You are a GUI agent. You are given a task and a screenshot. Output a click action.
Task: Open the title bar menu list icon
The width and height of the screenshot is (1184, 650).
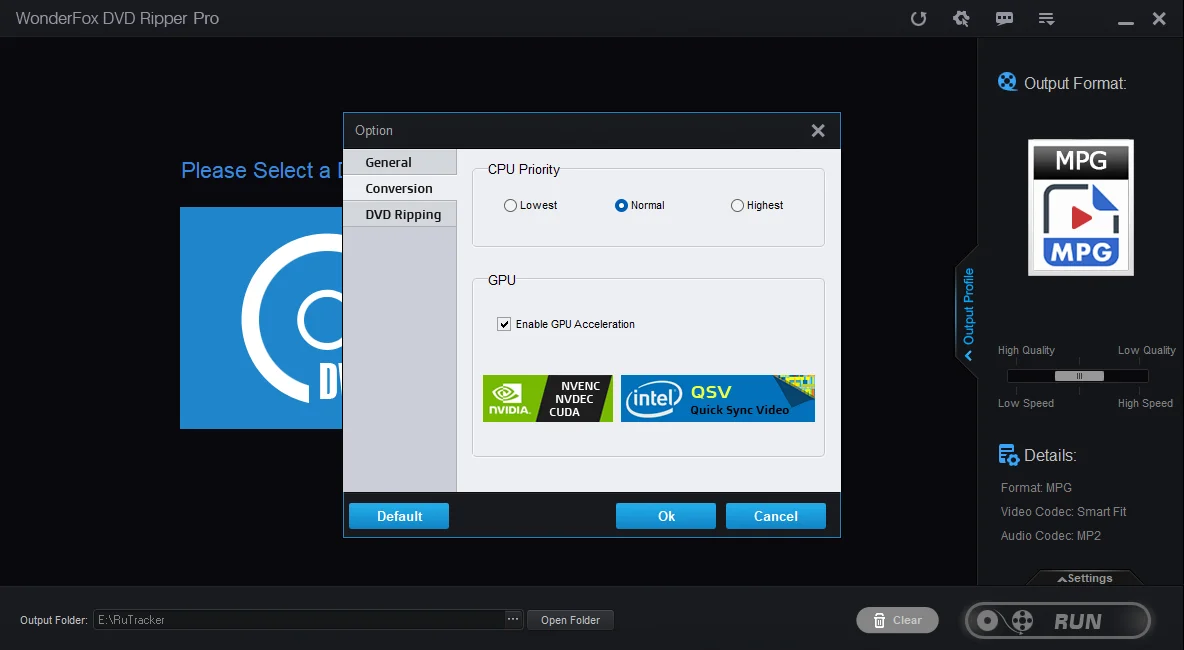pos(1047,19)
